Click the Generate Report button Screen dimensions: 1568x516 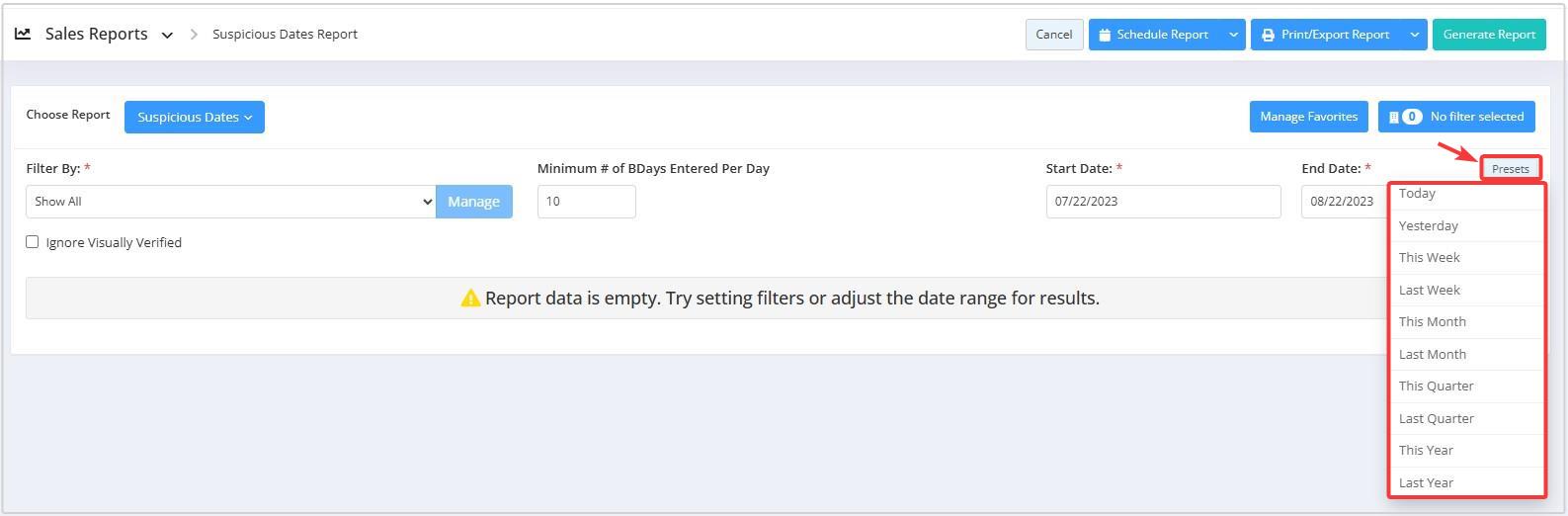(x=1489, y=35)
